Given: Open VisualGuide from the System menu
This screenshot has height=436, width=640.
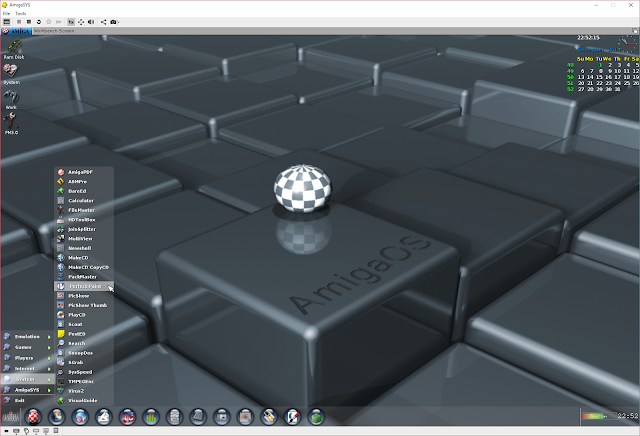Looking at the screenshot, I should (x=84, y=400).
